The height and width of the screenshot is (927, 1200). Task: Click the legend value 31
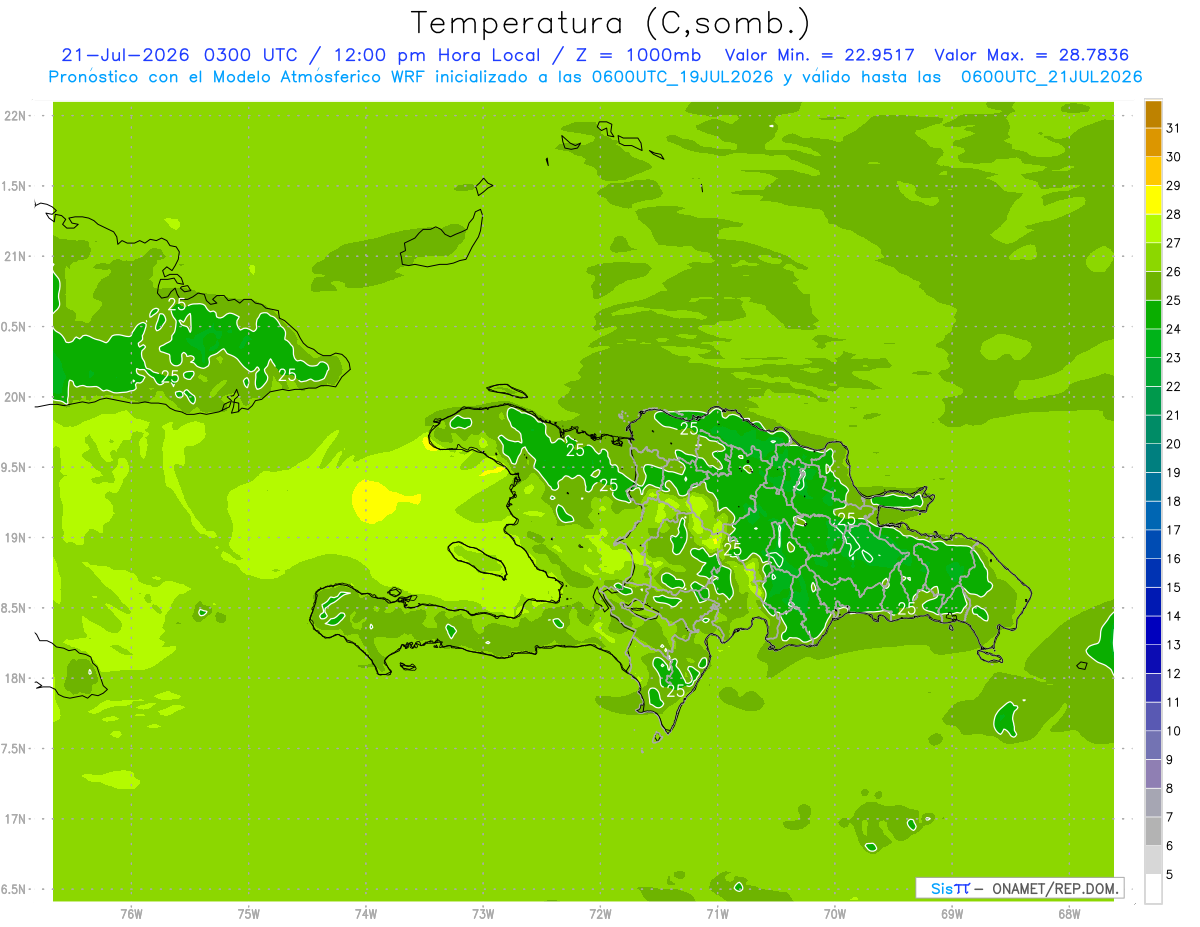[1173, 128]
